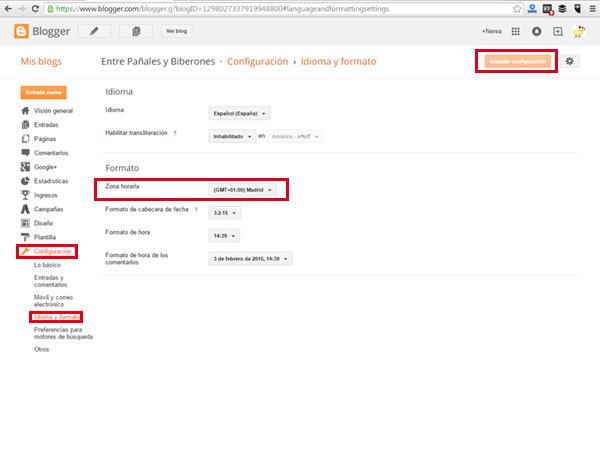Open Campañas in the sidebar
The width and height of the screenshot is (600, 449).
pos(48,209)
